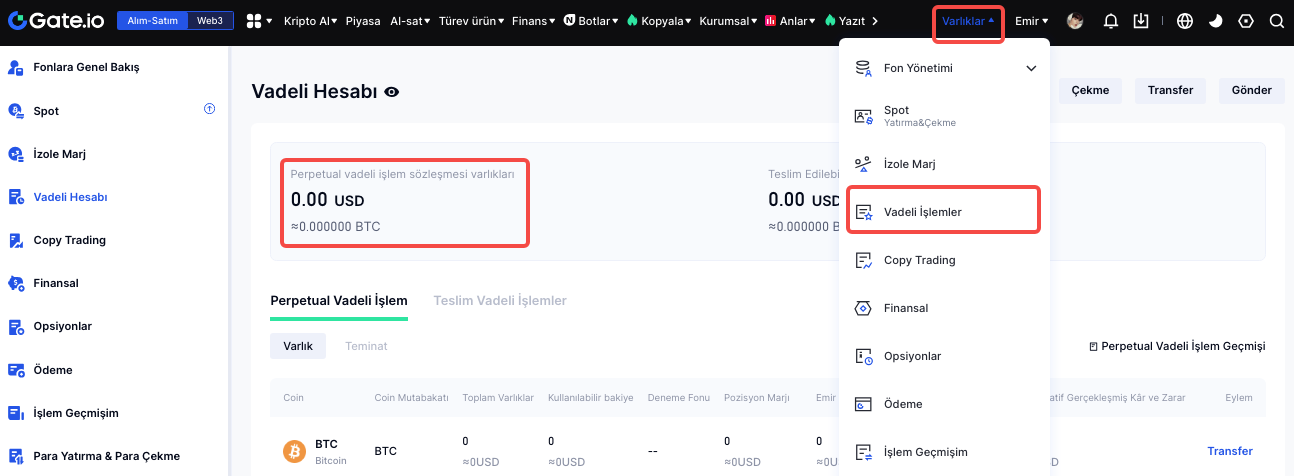The height and width of the screenshot is (476, 1294).
Task: Open the apps grid icon
Action: click(x=254, y=21)
